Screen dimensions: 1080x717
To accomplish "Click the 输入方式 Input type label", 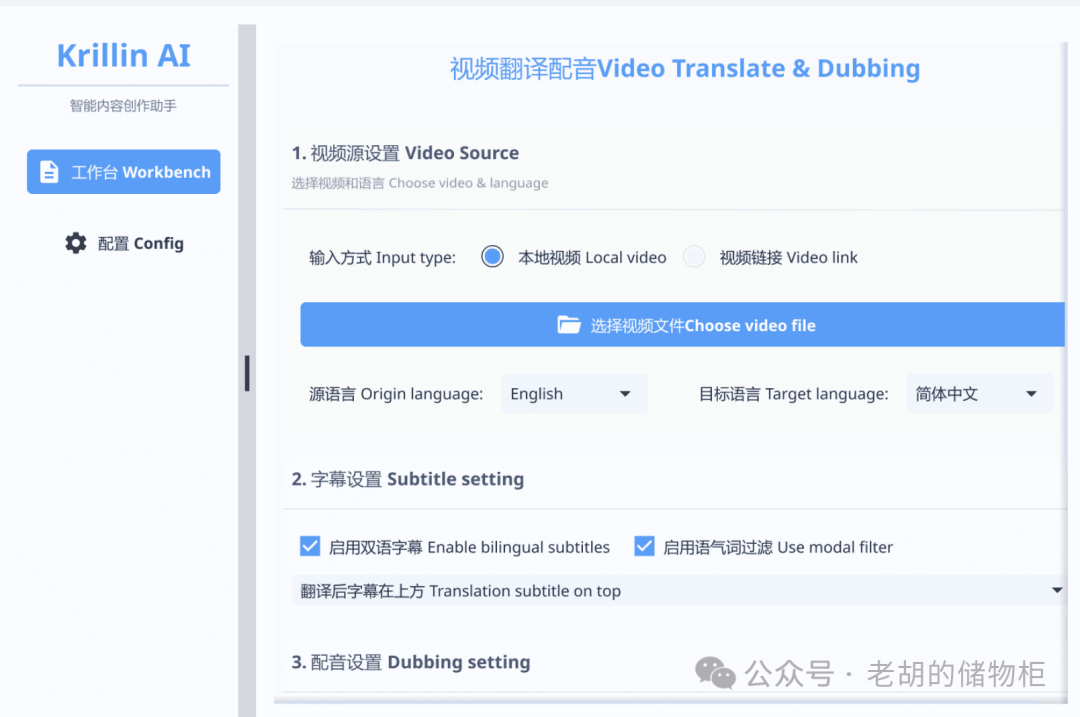I will click(382, 258).
